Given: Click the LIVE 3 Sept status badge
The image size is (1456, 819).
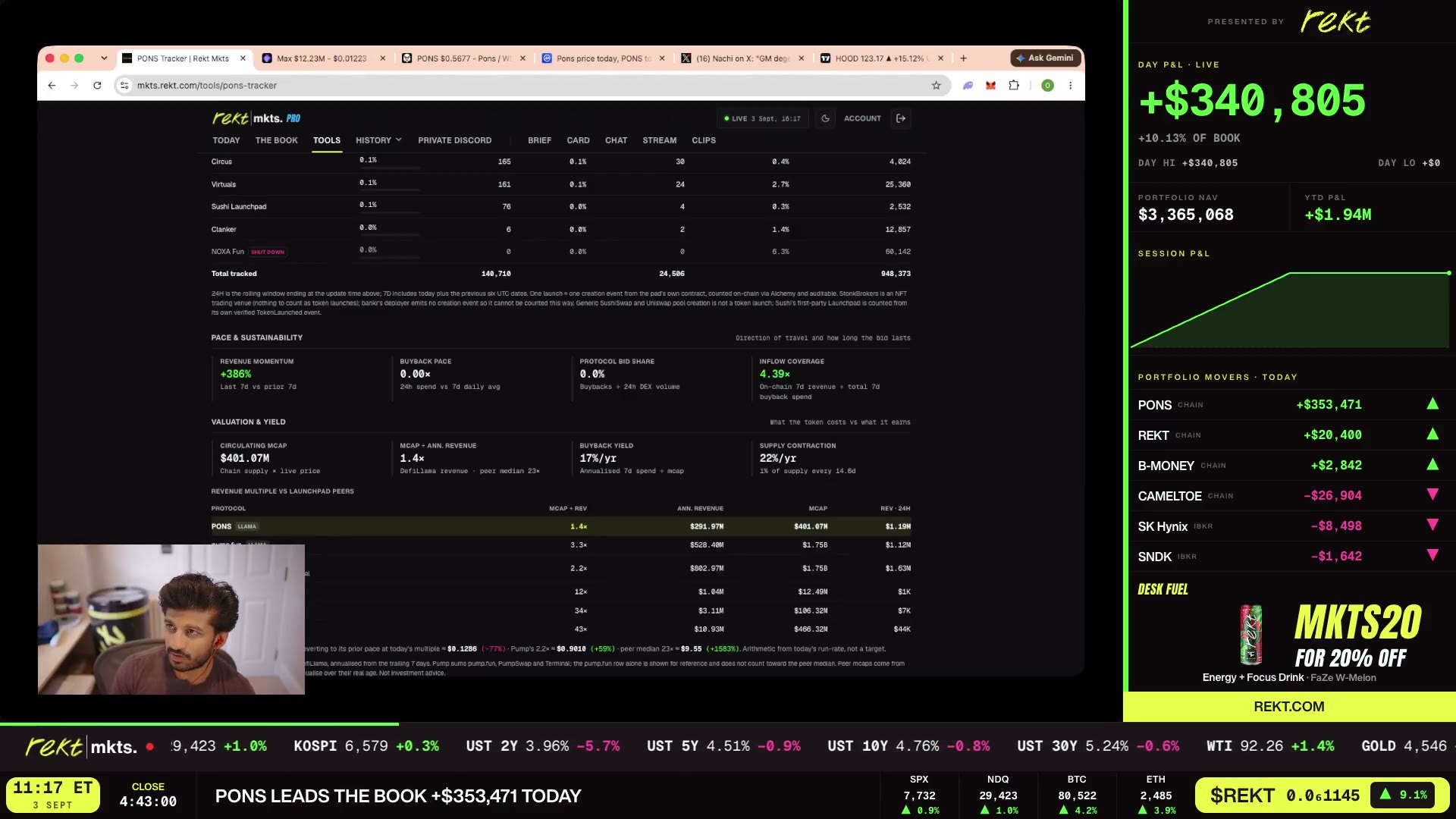Looking at the screenshot, I should click(x=762, y=118).
